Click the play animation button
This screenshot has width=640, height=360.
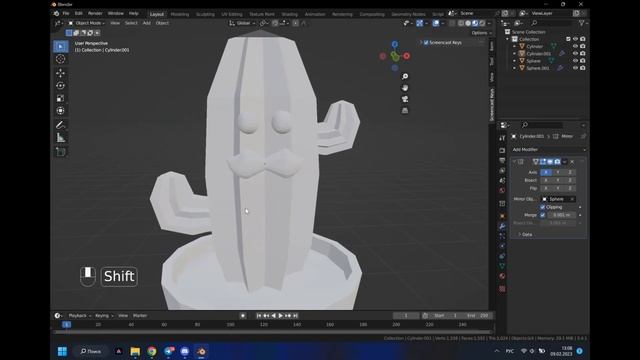pyautogui.click(x=281, y=316)
